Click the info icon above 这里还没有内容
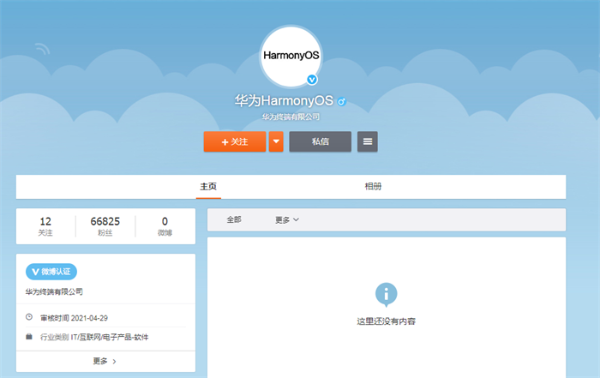 pos(386,294)
